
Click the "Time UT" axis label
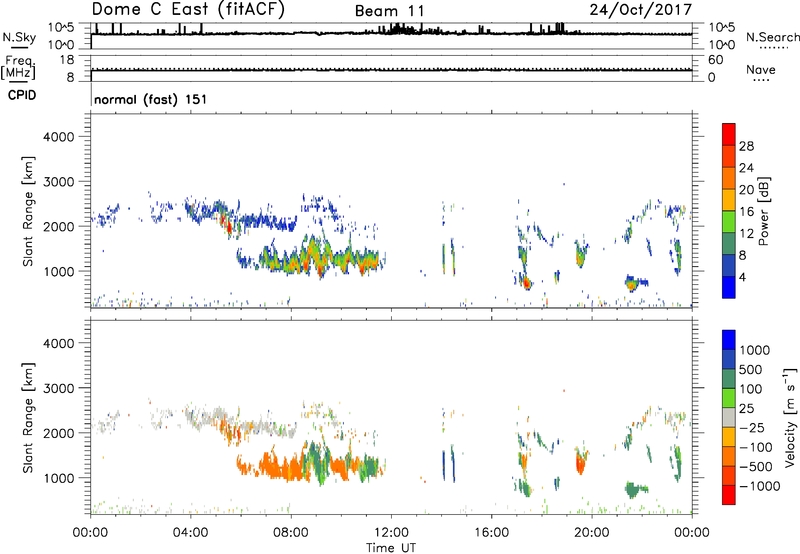tap(391, 548)
